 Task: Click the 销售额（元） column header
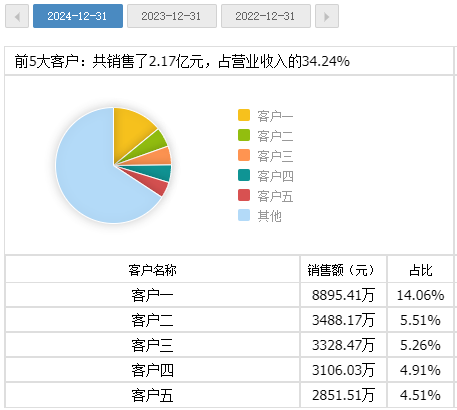pyautogui.click(x=343, y=270)
